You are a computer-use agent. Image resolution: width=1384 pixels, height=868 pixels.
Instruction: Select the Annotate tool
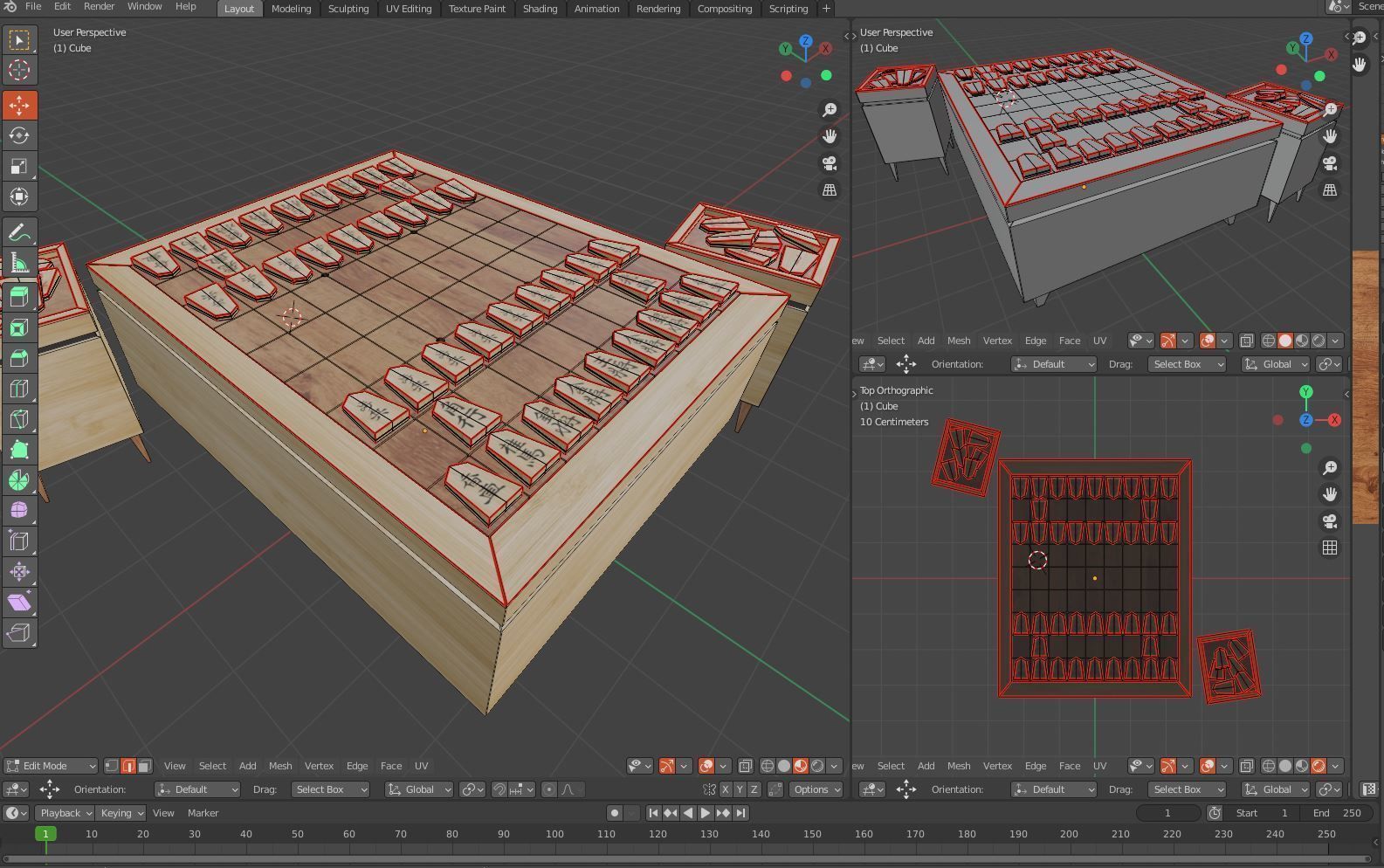(x=19, y=232)
